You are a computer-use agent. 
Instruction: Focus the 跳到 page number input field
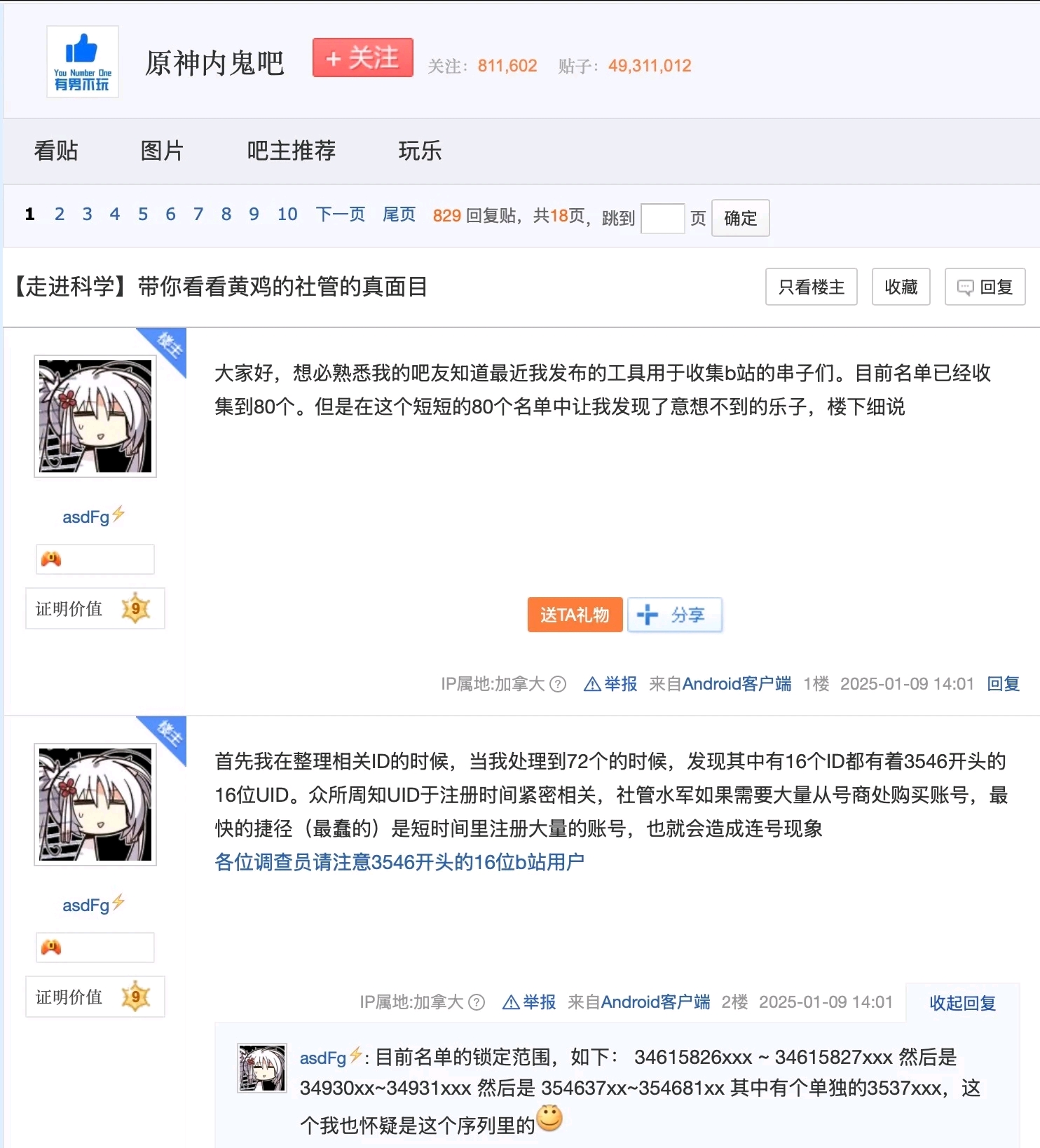[x=662, y=218]
